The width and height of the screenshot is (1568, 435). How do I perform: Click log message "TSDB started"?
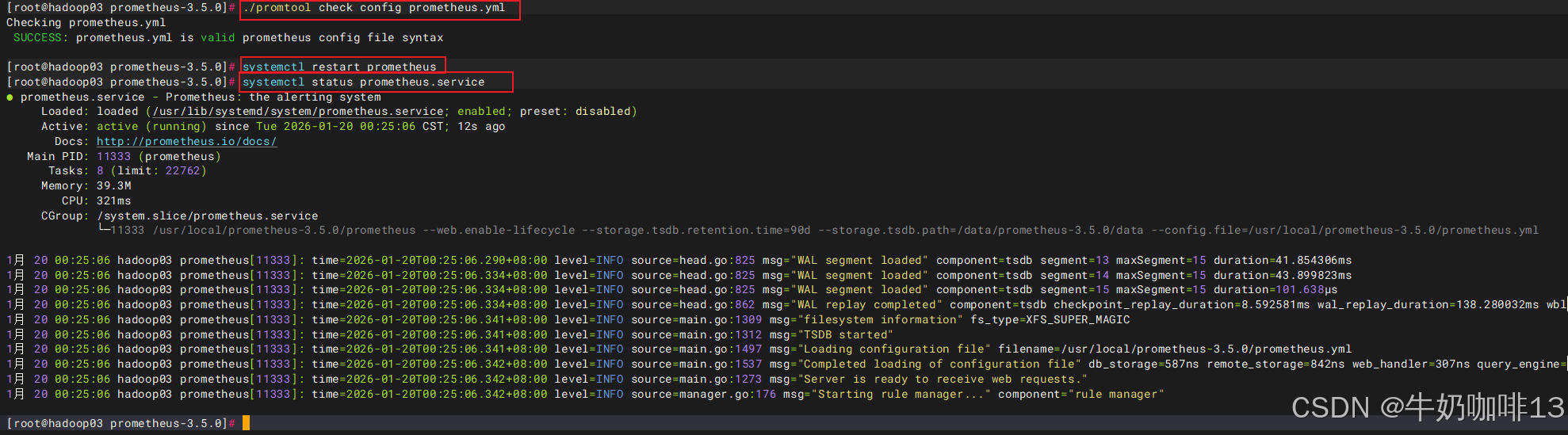tap(845, 334)
